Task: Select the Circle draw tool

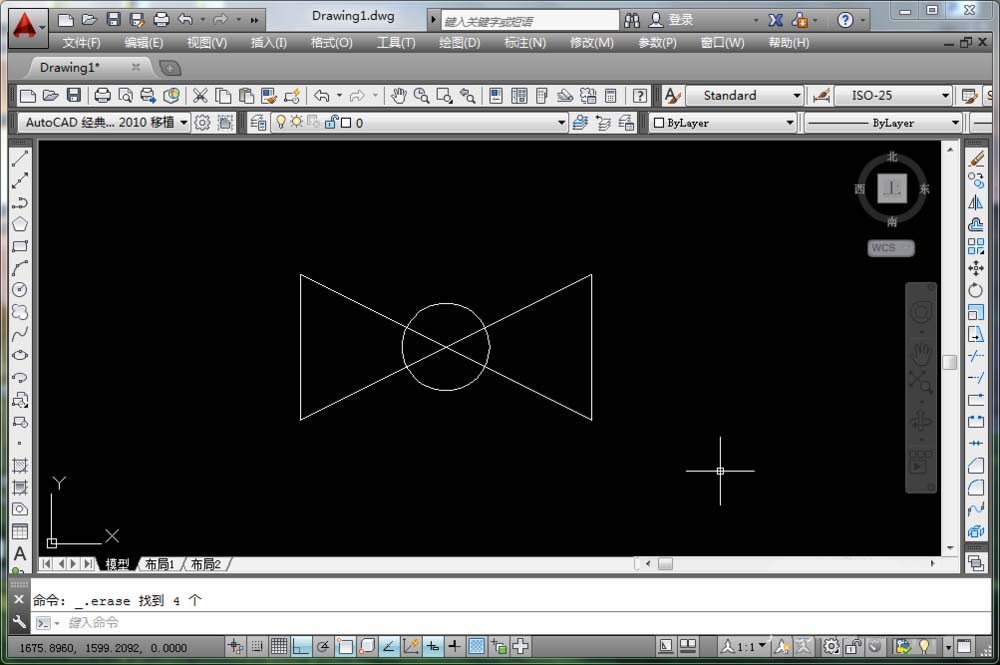Action: [20, 289]
